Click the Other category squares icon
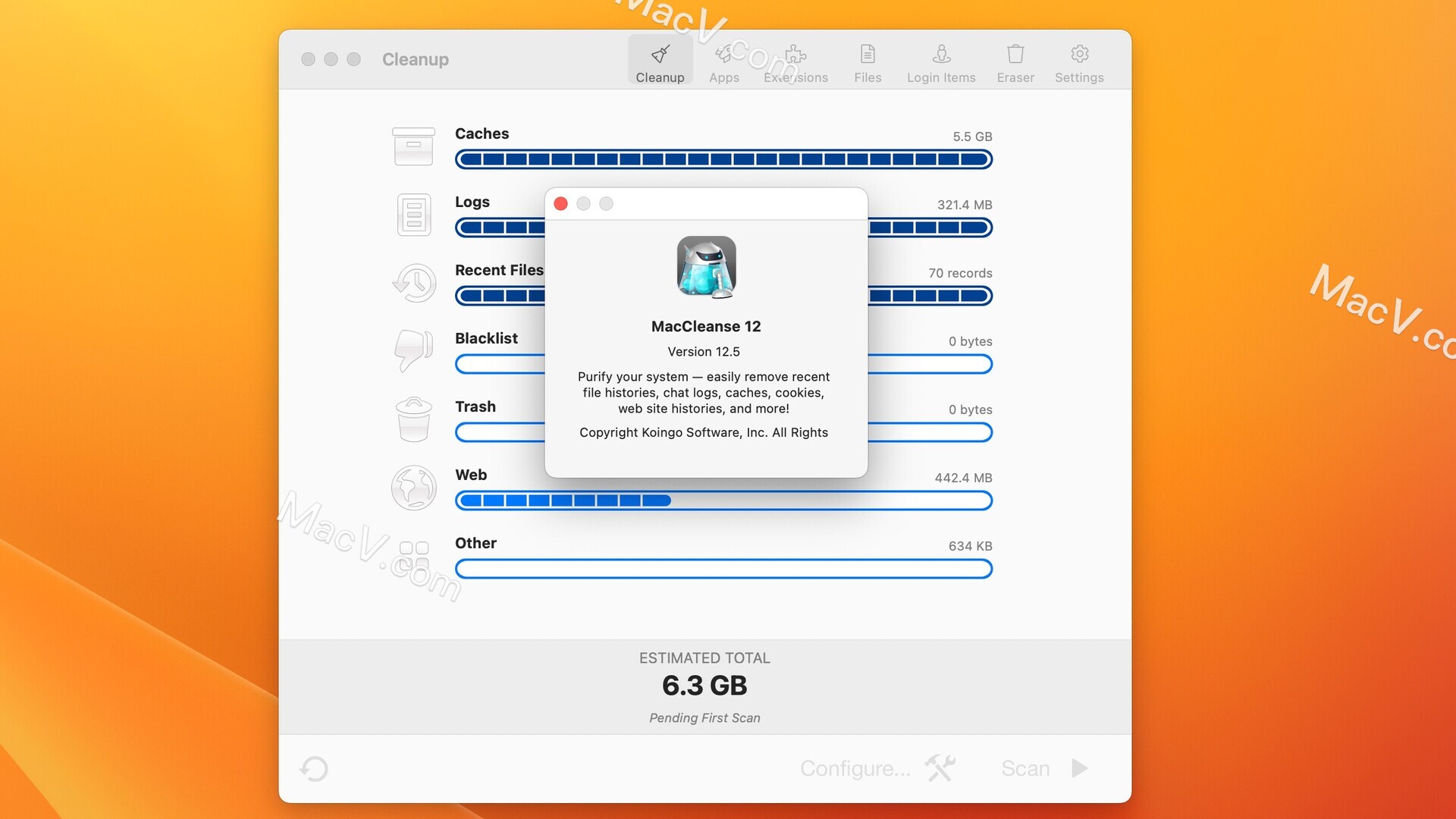The width and height of the screenshot is (1456, 819). pyautogui.click(x=414, y=556)
